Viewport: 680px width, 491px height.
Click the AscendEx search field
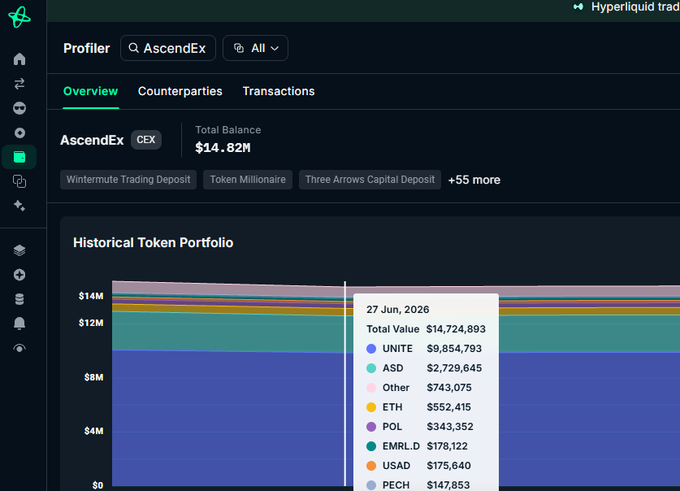click(168, 48)
